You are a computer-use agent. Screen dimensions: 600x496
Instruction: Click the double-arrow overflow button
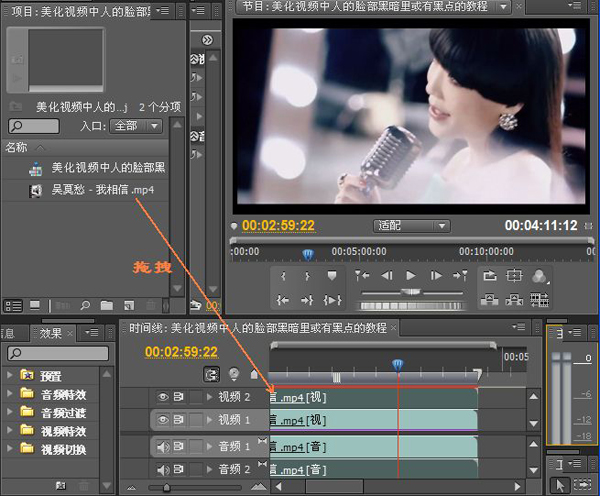[x=207, y=39]
